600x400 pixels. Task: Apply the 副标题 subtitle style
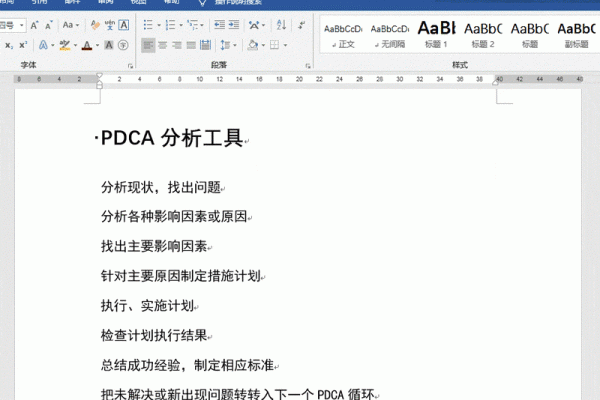click(576, 36)
